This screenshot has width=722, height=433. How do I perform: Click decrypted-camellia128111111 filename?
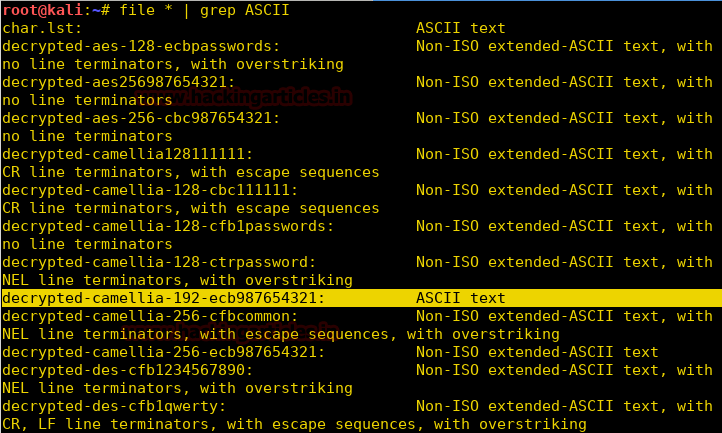pos(127,153)
